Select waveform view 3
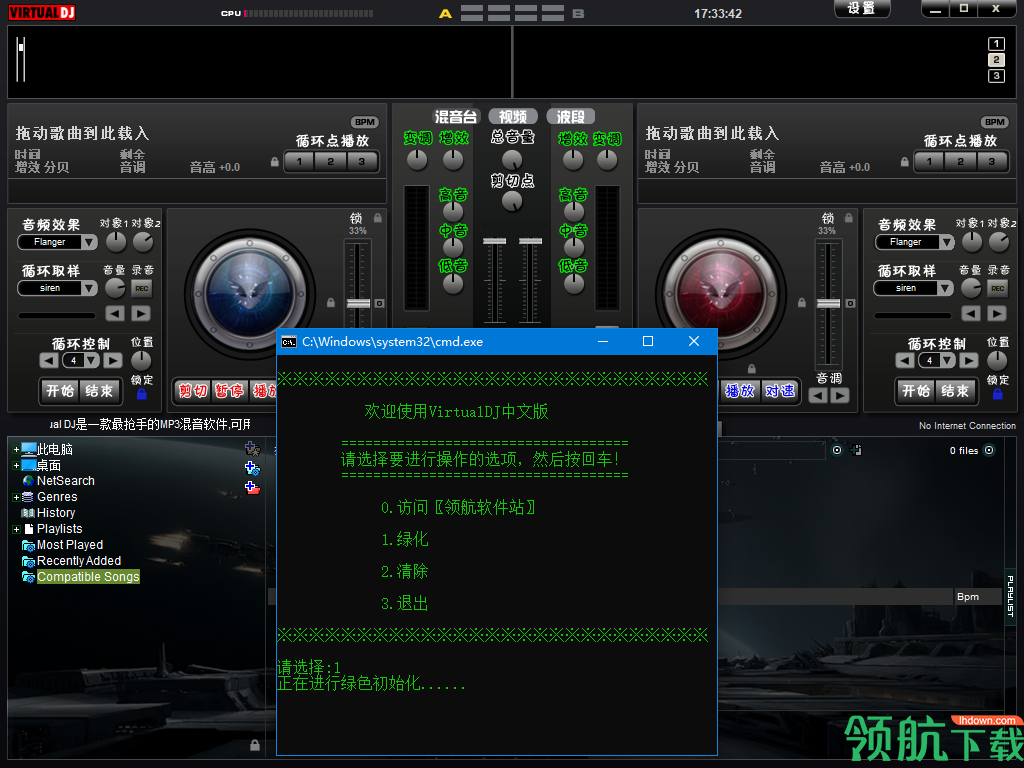Screen dimensions: 1024x768 [996, 76]
